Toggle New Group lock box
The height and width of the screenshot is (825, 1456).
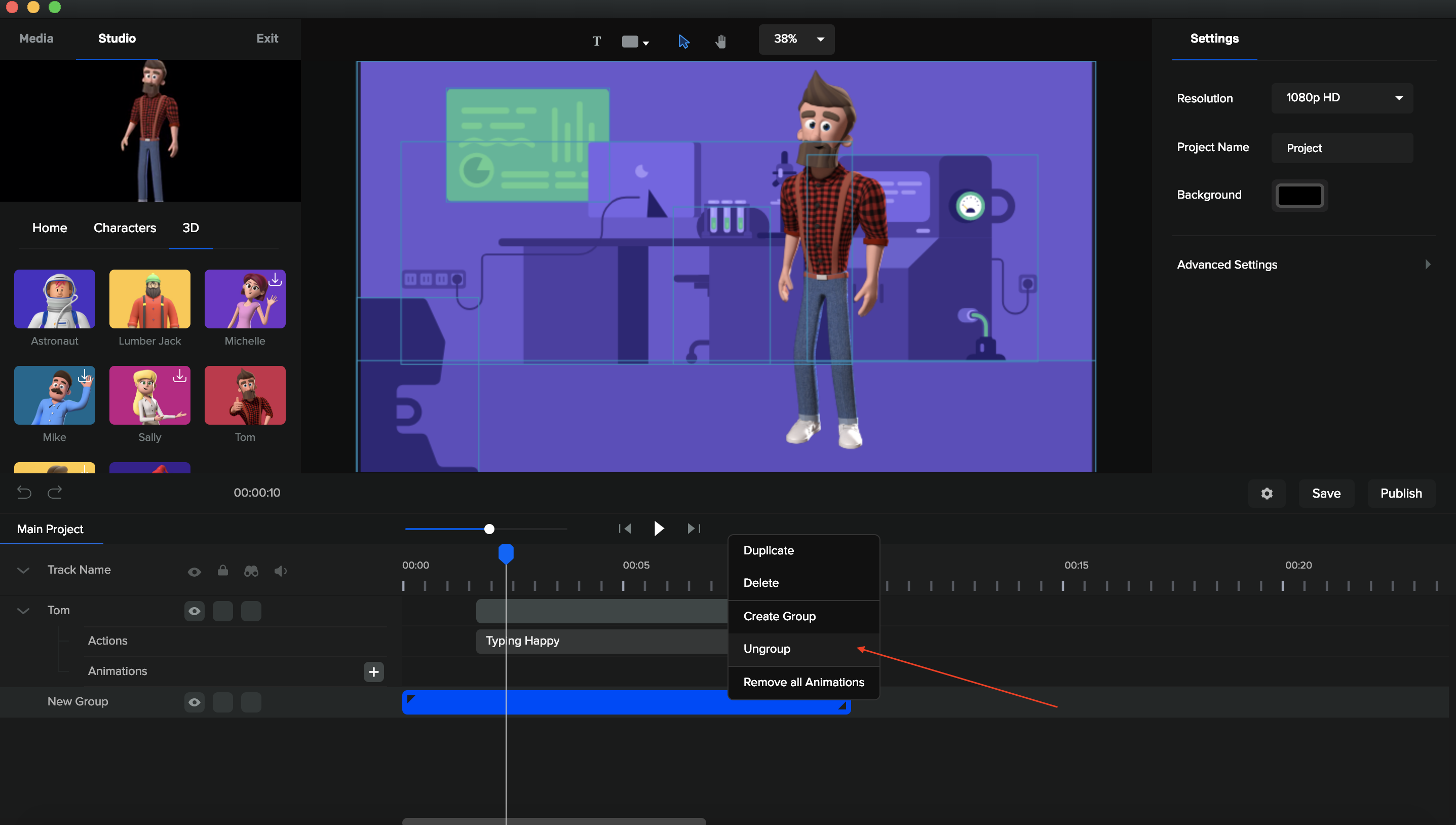coord(222,702)
